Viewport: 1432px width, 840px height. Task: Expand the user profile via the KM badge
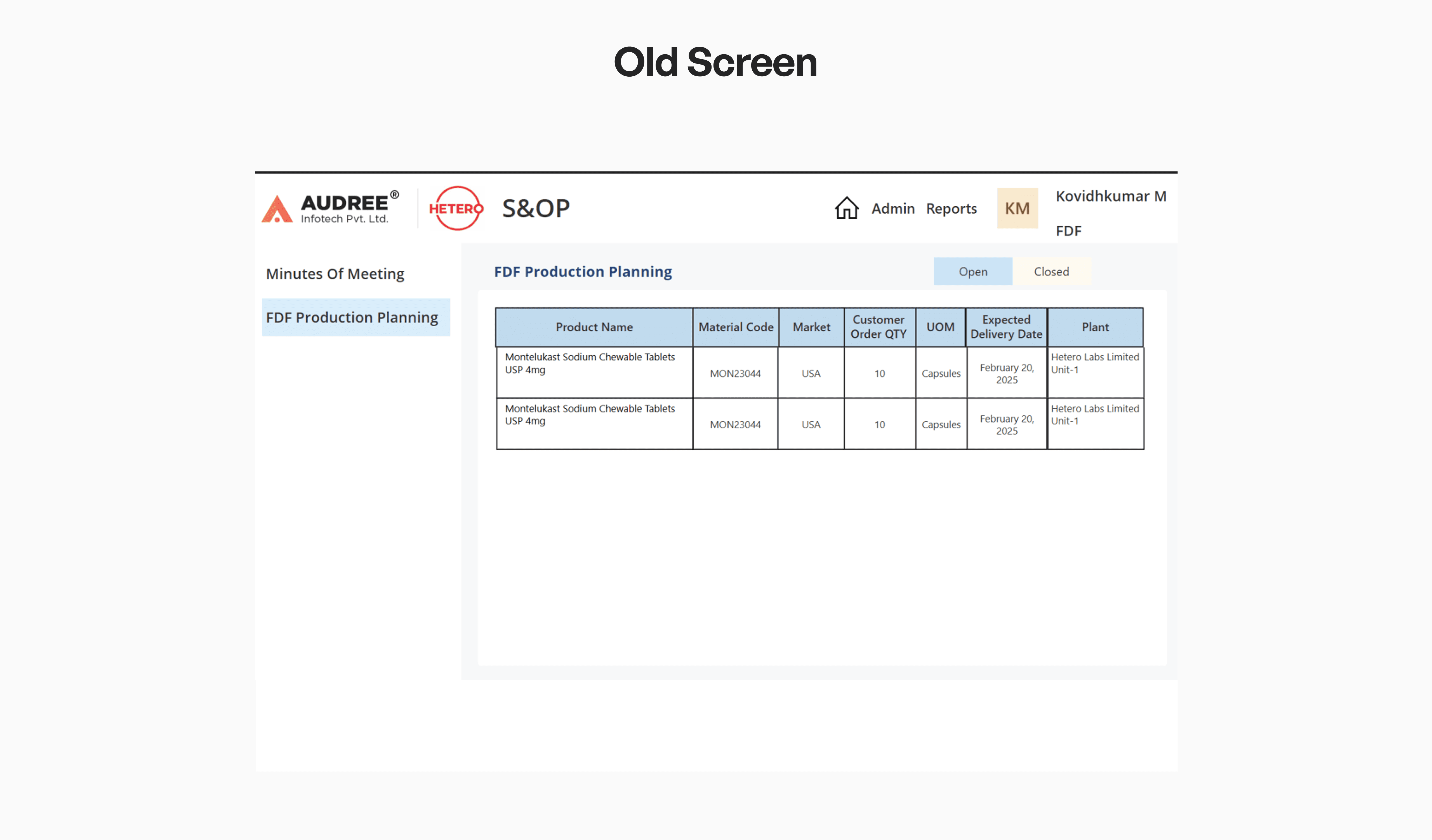tap(1017, 208)
